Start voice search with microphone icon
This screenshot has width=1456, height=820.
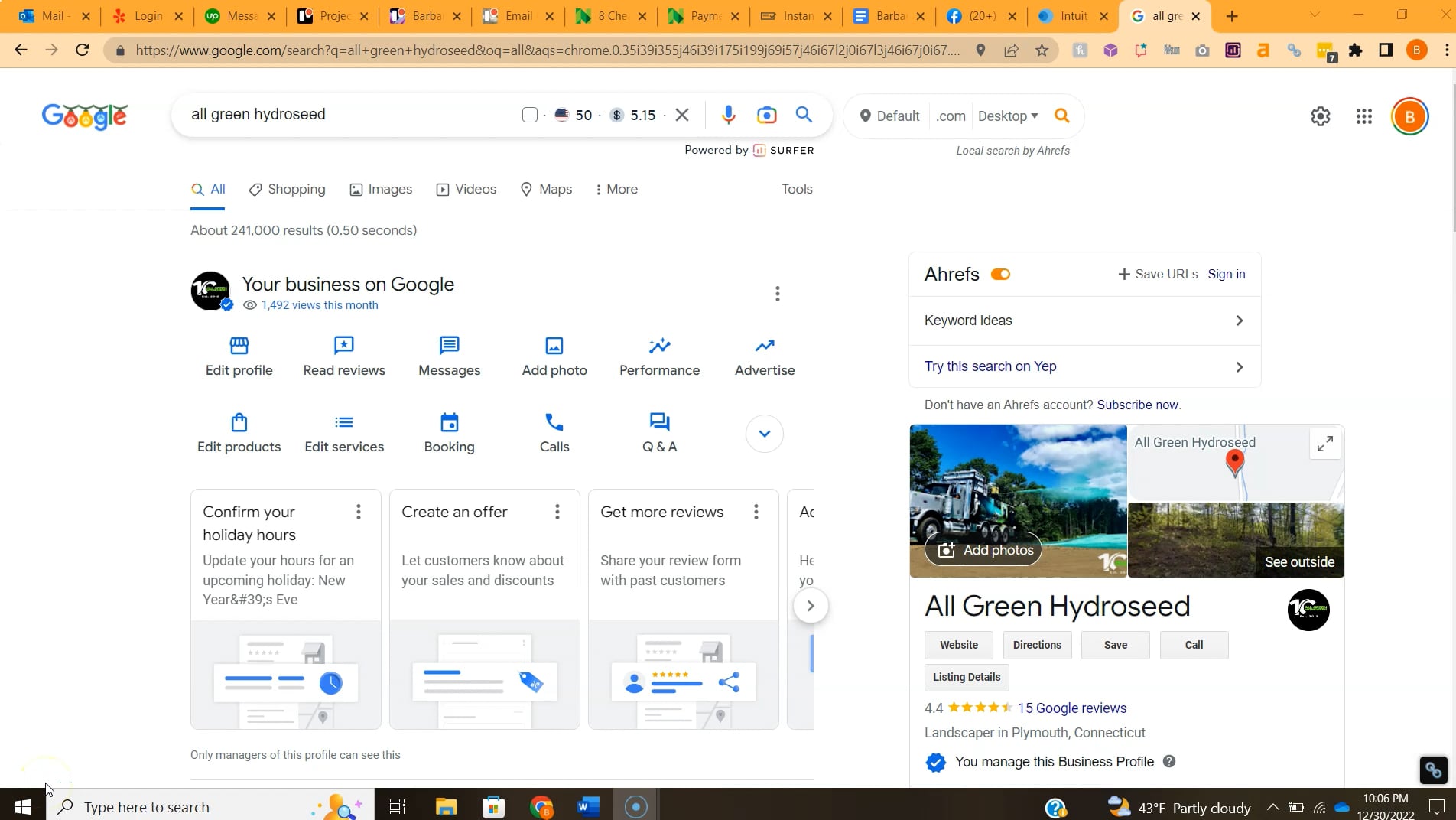coord(728,115)
